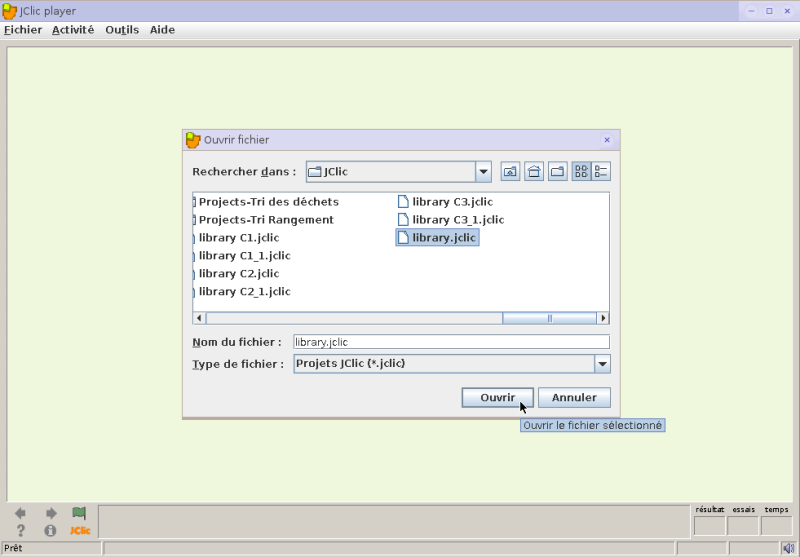This screenshot has width=800, height=557.
Task: Click the next activity arrow icon
Action: tap(51, 513)
